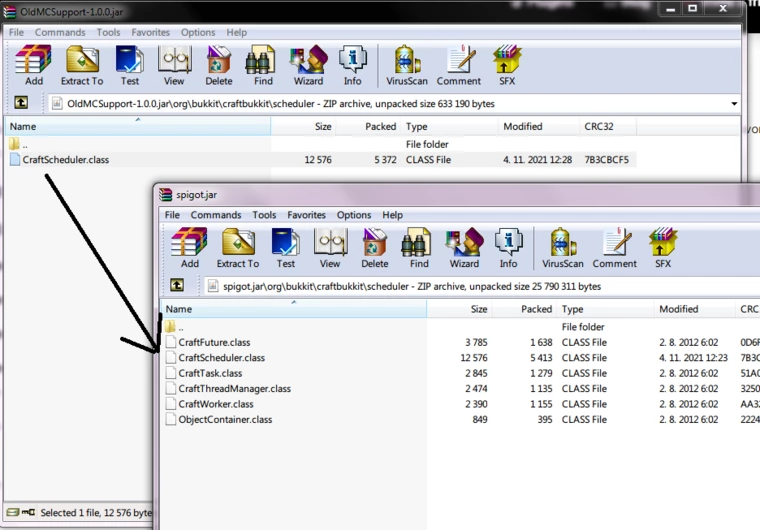760x530 pixels.
Task: Open Favorites menu in OldMCSupport window
Action: (x=151, y=32)
